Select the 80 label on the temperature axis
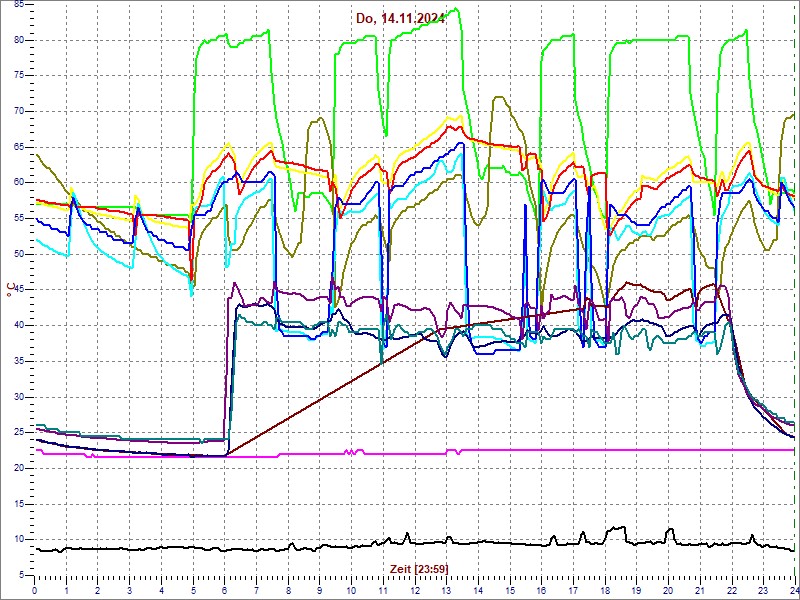 (19, 40)
